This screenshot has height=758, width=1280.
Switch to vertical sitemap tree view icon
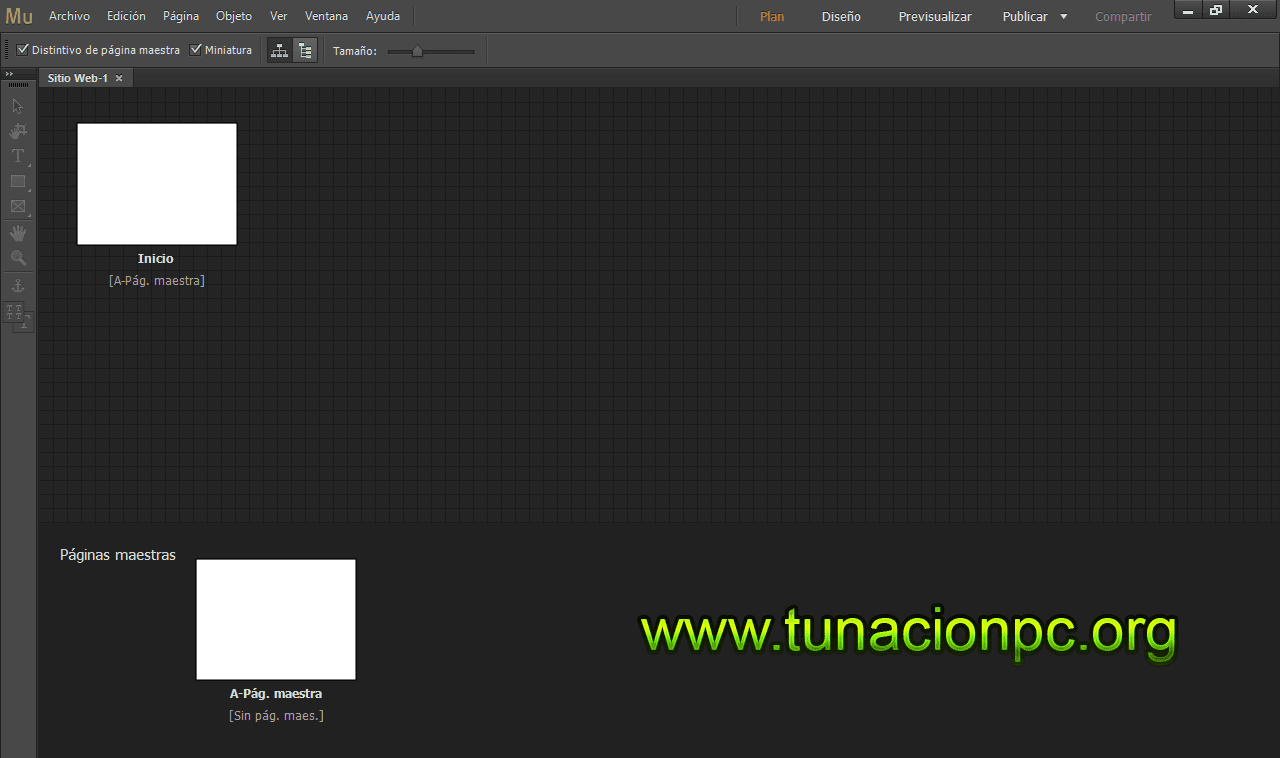pyautogui.click(x=305, y=50)
